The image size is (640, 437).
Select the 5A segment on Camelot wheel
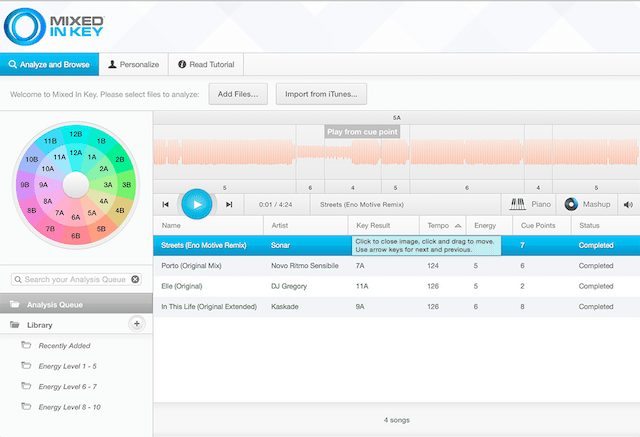pyautogui.click(x=92, y=213)
